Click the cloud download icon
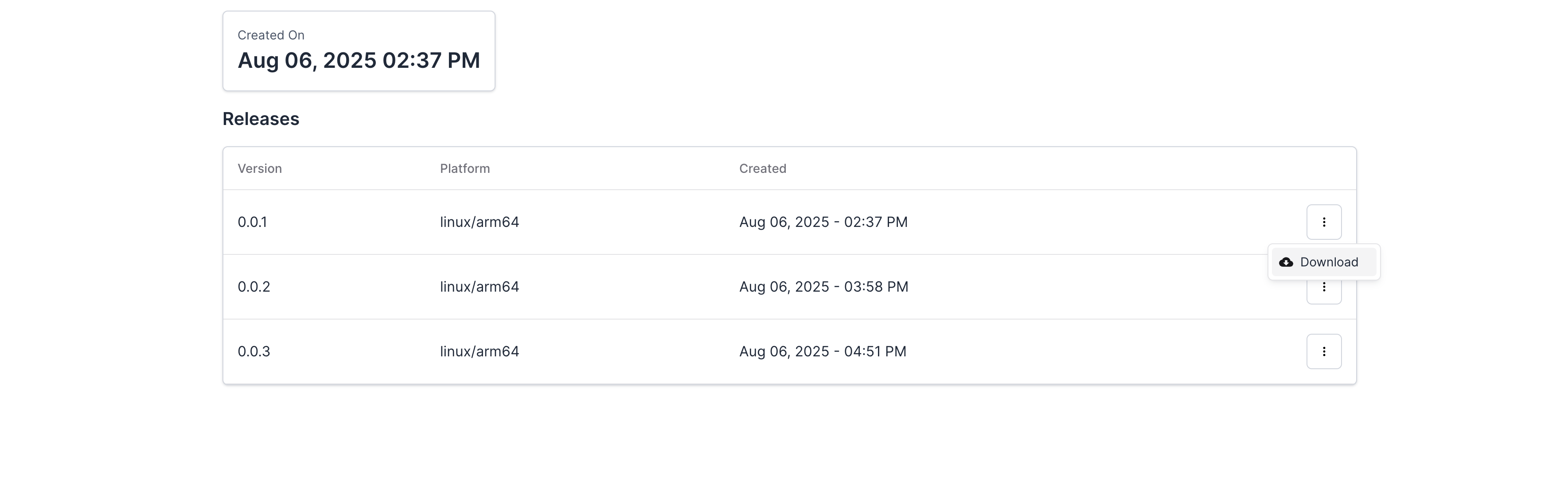1568x484 pixels. coord(1286,262)
